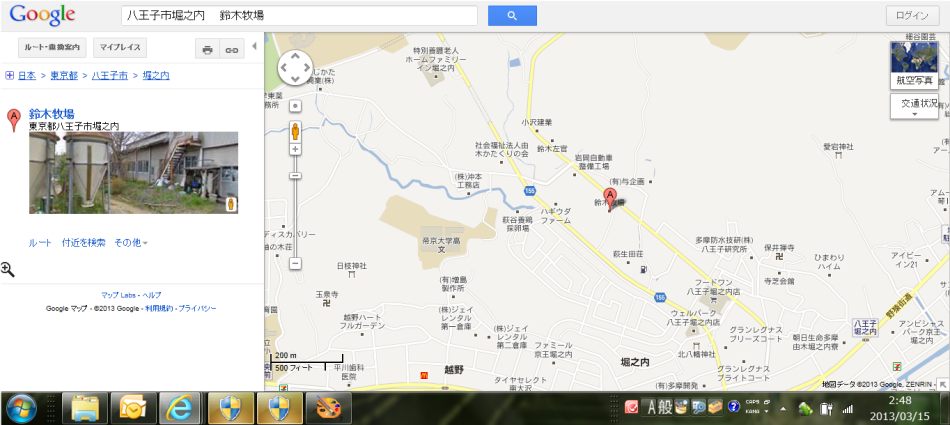Click the zoom out minus button
The height and width of the screenshot is (425, 950).
[295, 264]
